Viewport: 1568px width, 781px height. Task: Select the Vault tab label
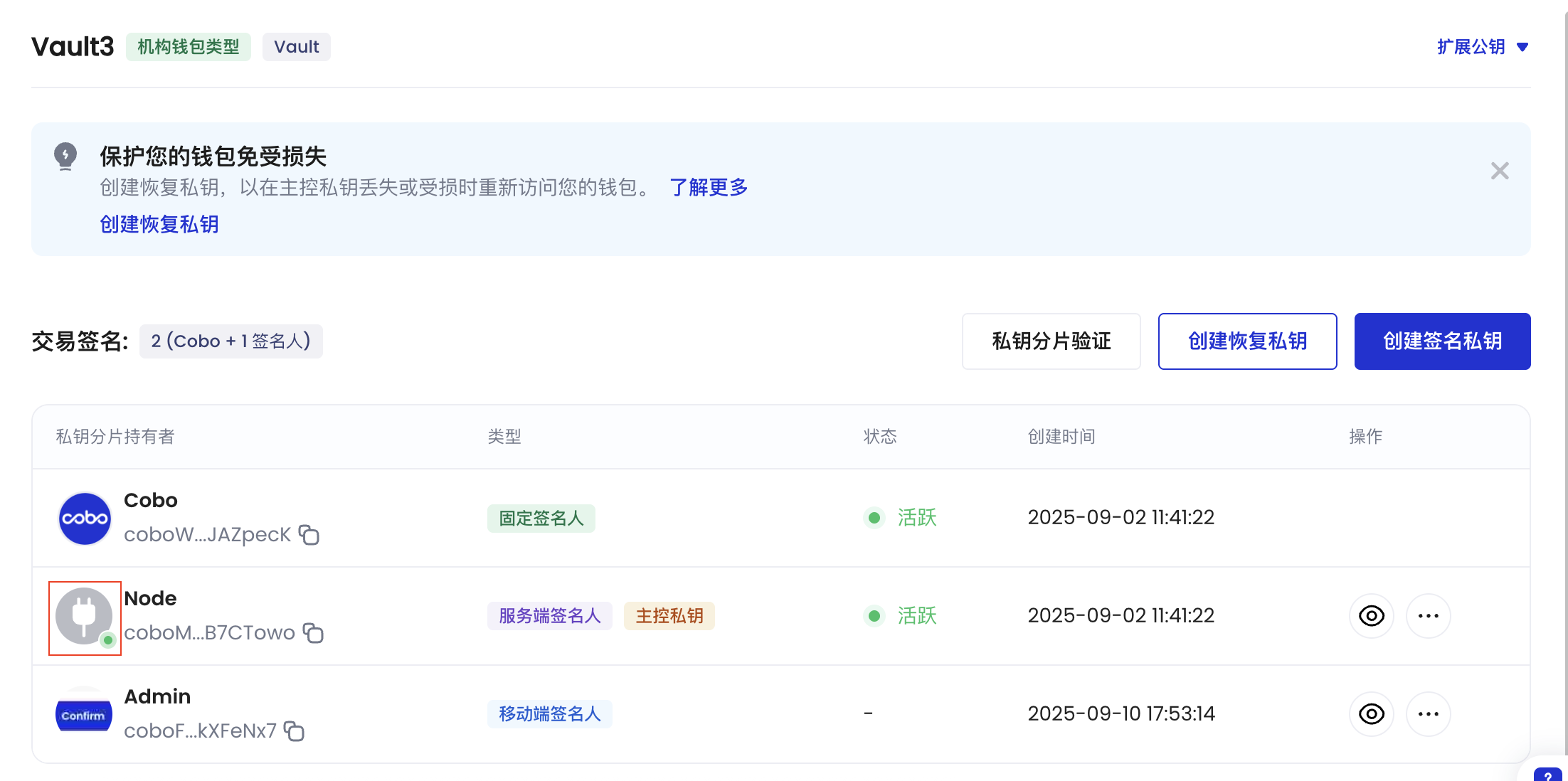click(x=296, y=46)
